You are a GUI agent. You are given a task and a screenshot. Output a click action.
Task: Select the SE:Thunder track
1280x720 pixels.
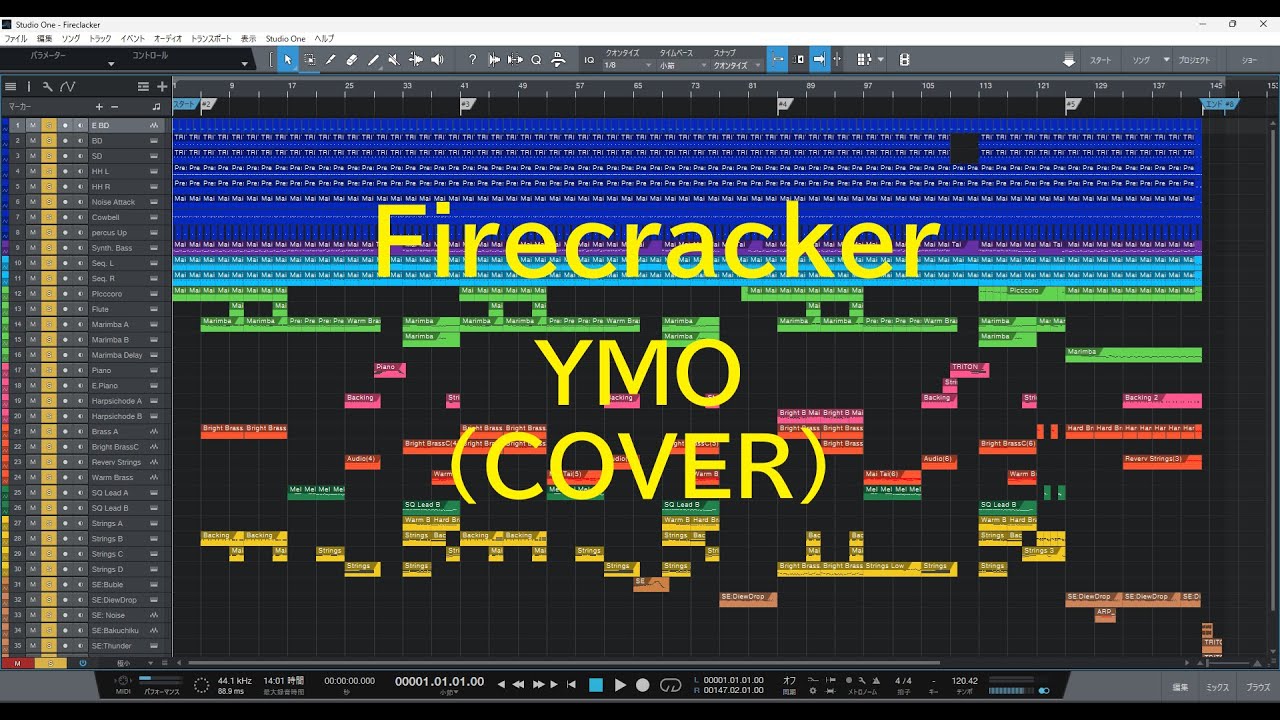point(112,646)
